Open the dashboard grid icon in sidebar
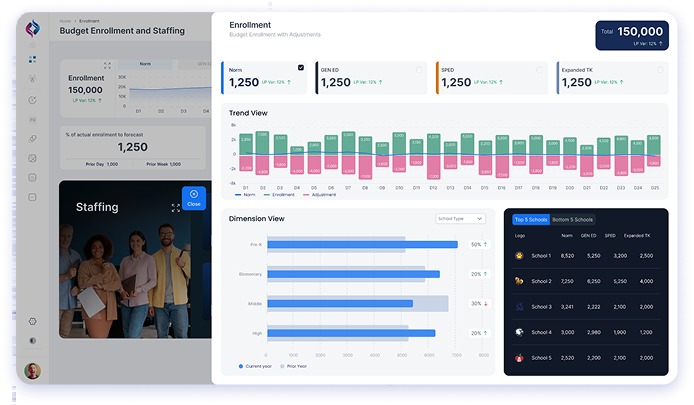 32,61
